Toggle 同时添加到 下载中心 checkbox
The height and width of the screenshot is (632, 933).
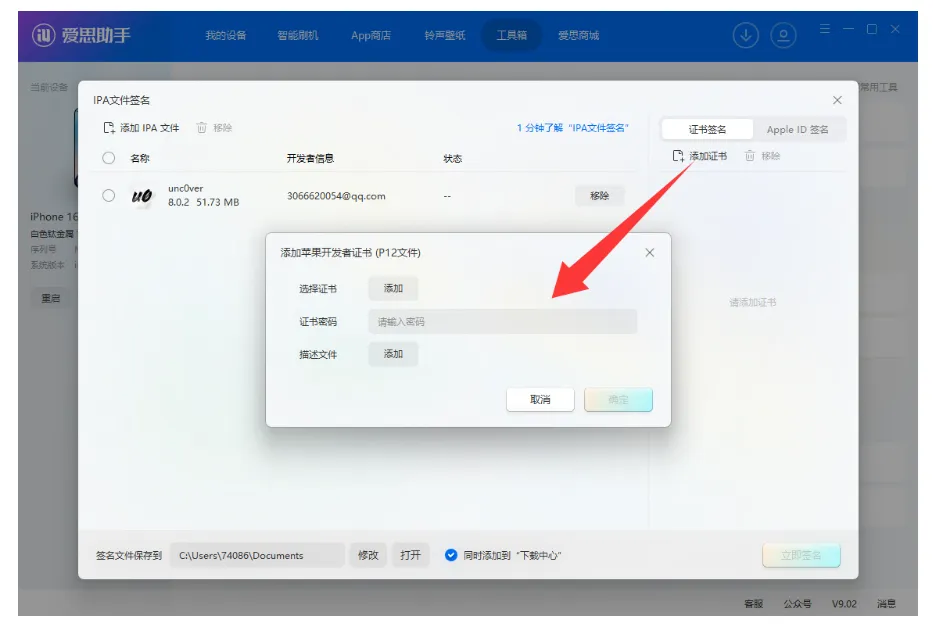click(451, 555)
